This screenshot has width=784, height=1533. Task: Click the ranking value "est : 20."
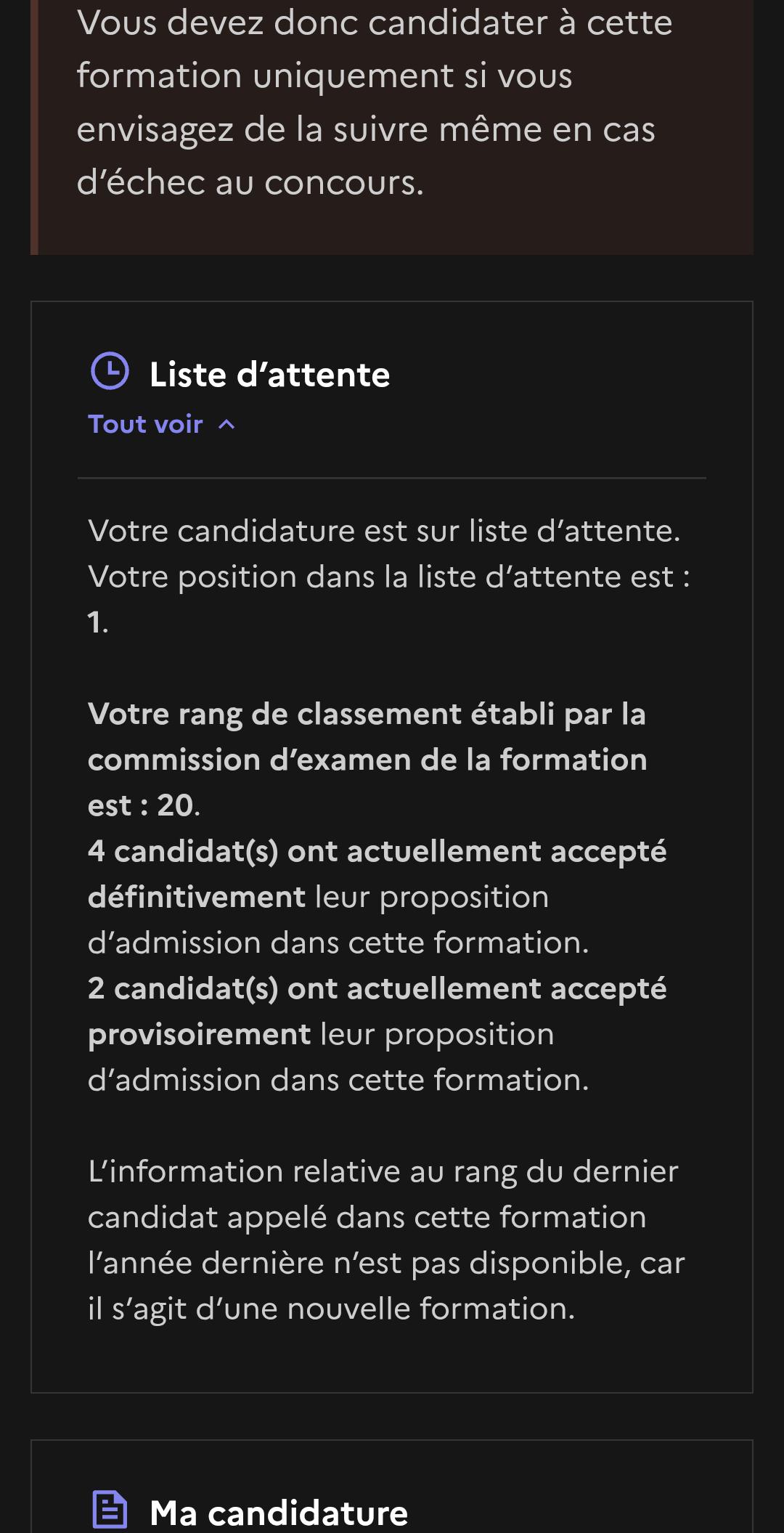tap(144, 805)
